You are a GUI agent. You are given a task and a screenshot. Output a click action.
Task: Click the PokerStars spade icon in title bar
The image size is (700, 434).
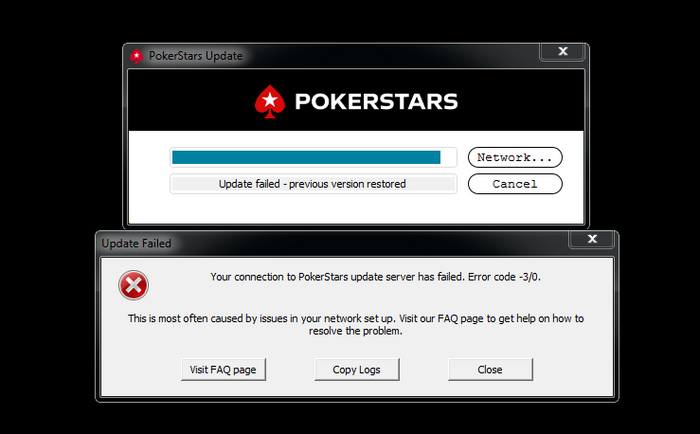(136, 56)
